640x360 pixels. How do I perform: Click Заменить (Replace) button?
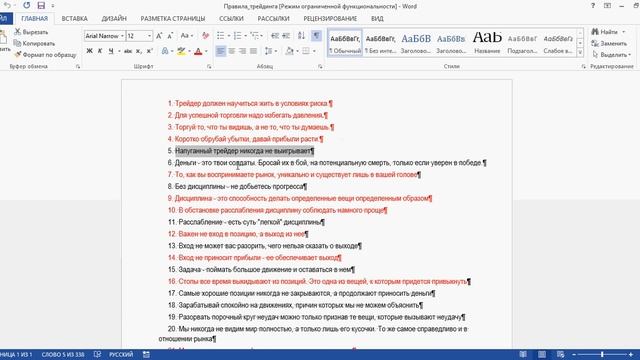click(x=609, y=43)
